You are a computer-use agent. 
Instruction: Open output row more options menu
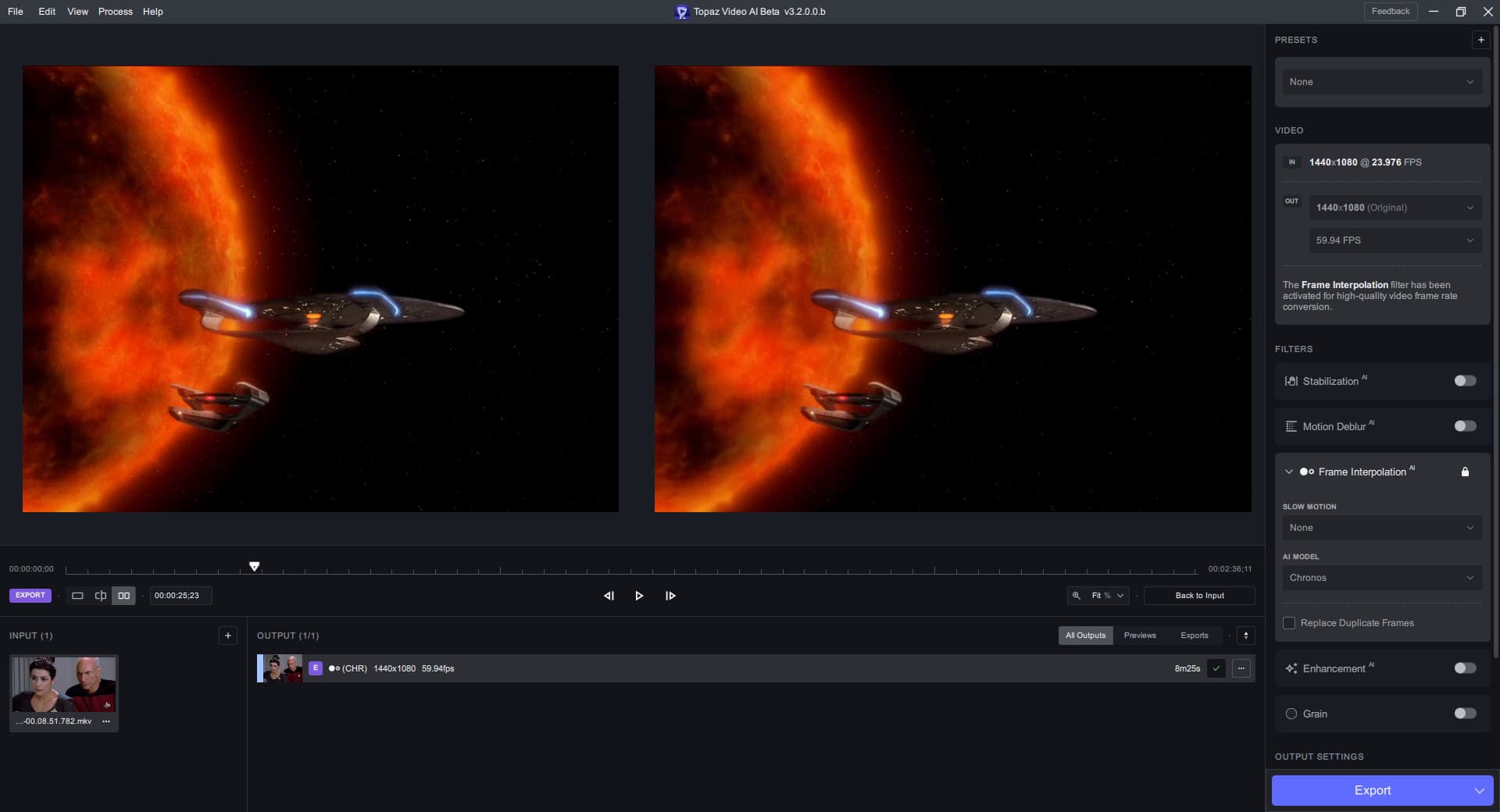1241,668
